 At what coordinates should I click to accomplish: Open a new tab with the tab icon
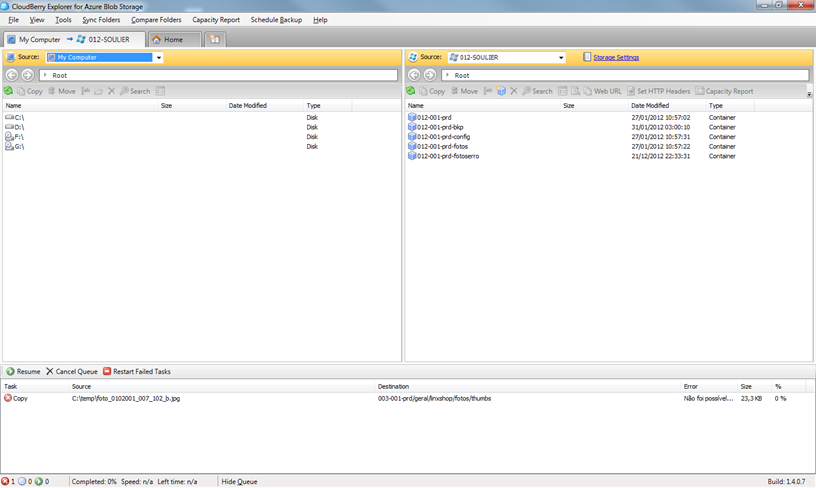coord(215,40)
